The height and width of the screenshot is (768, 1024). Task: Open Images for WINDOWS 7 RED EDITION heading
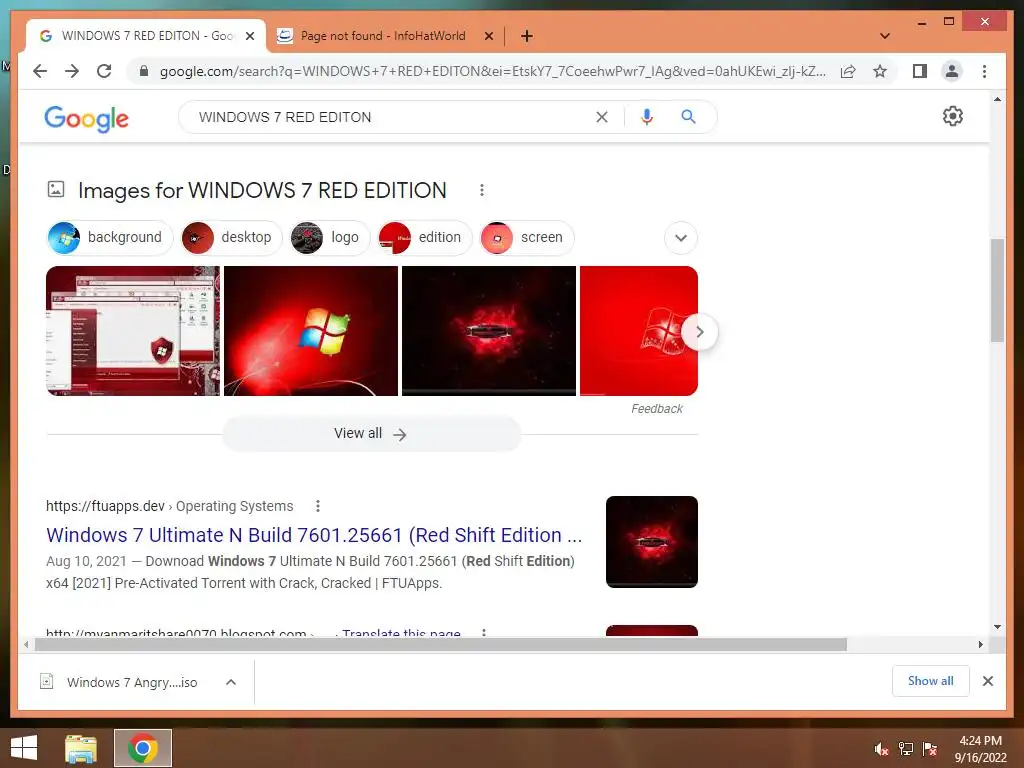tap(262, 190)
